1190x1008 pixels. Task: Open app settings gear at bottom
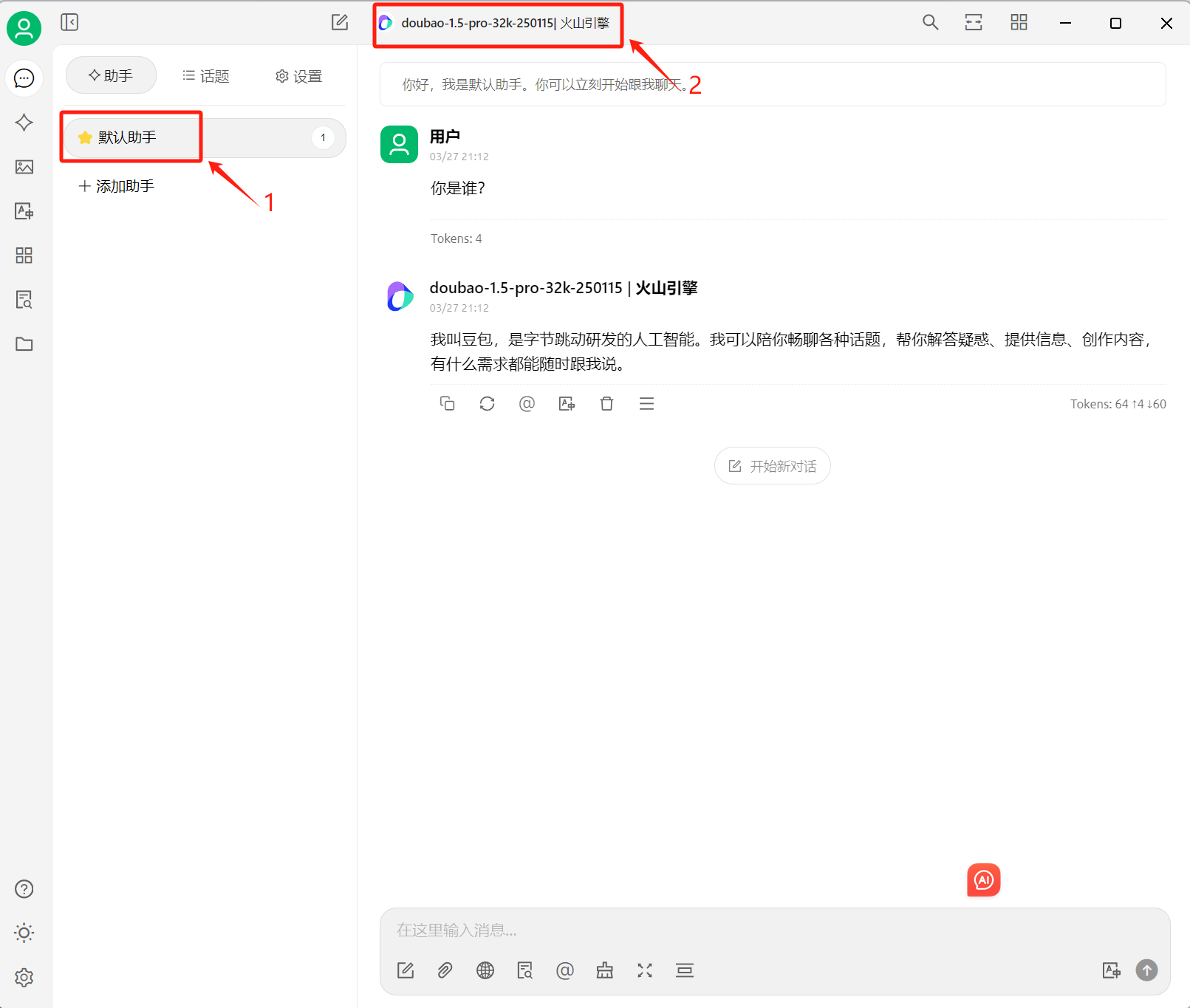[x=24, y=978]
